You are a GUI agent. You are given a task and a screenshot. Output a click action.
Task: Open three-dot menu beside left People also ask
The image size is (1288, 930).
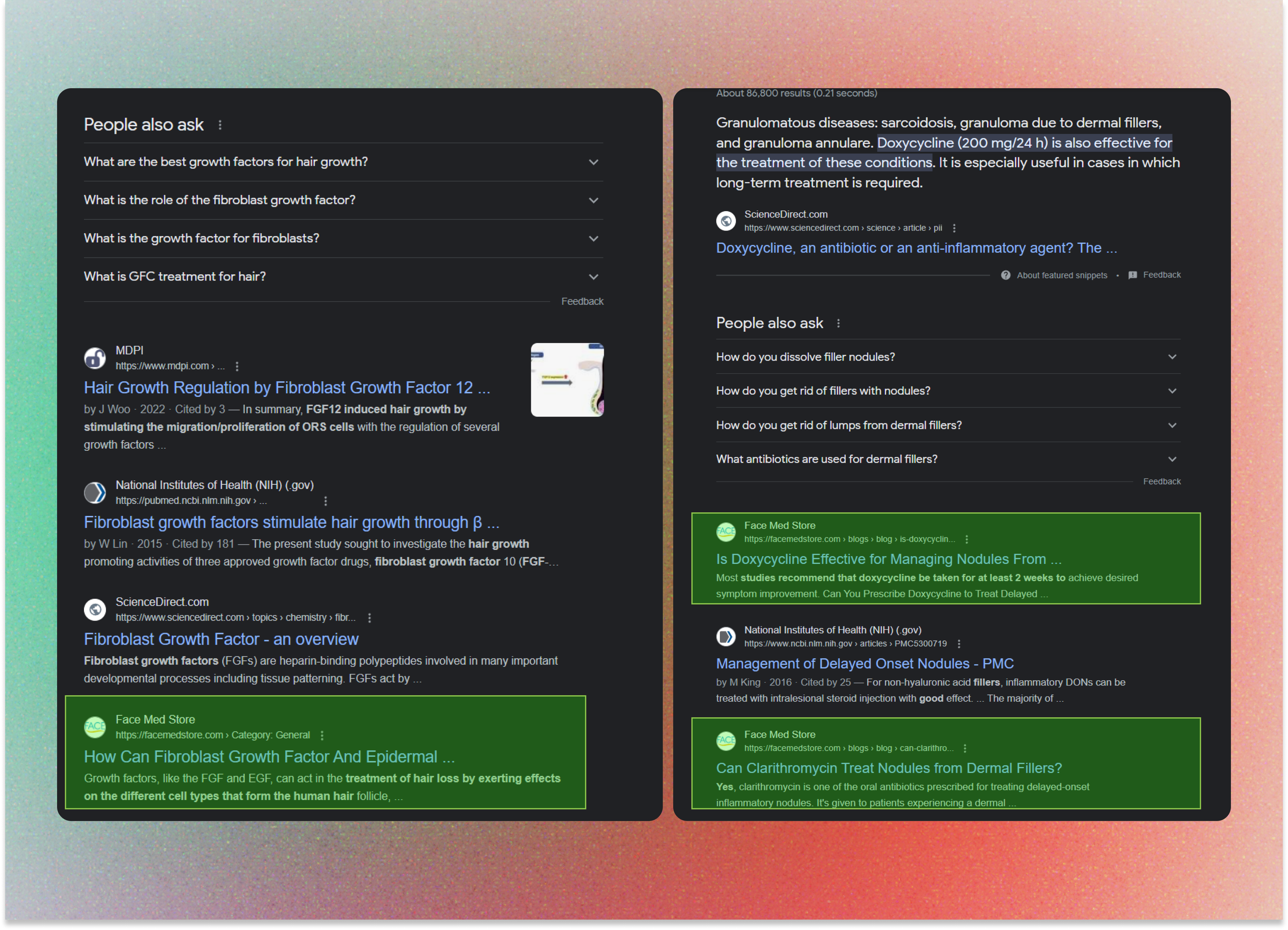221,125
